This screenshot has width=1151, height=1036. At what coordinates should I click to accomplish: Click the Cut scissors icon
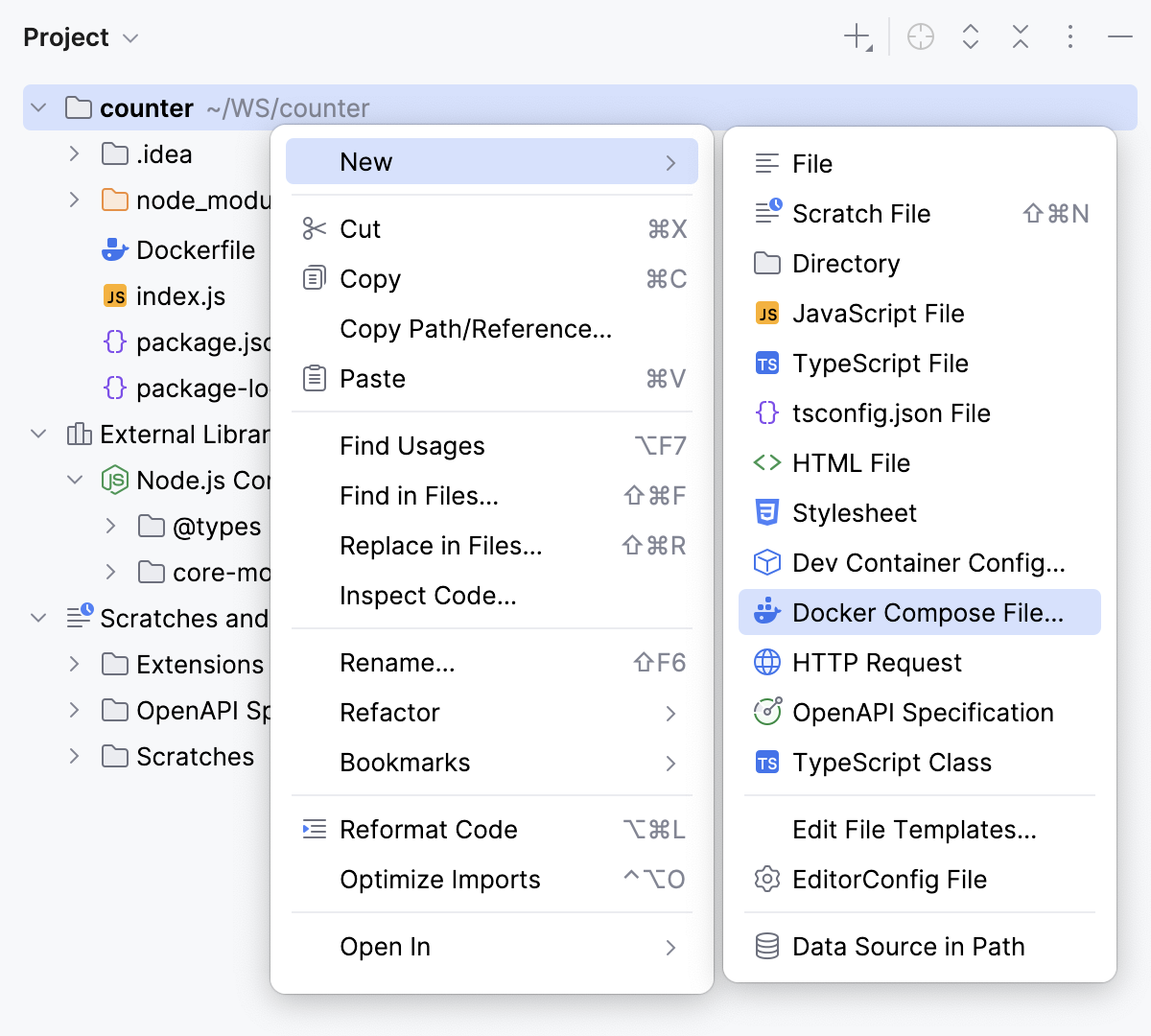tap(314, 228)
